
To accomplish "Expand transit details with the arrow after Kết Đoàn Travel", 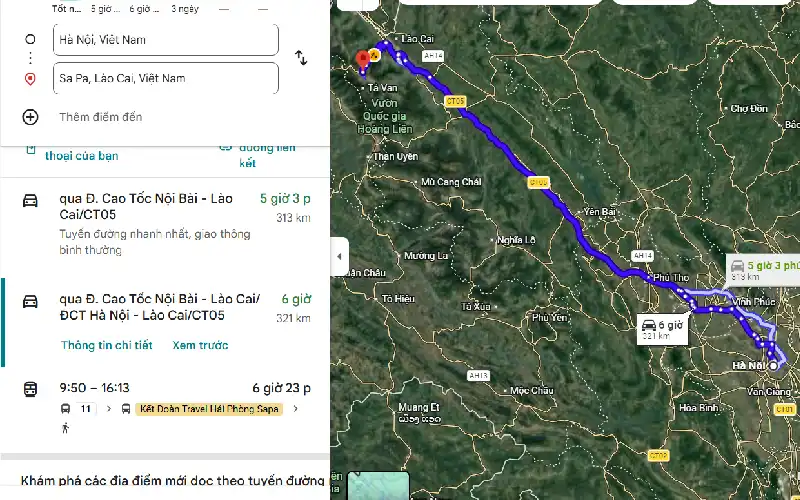I will 295,408.
